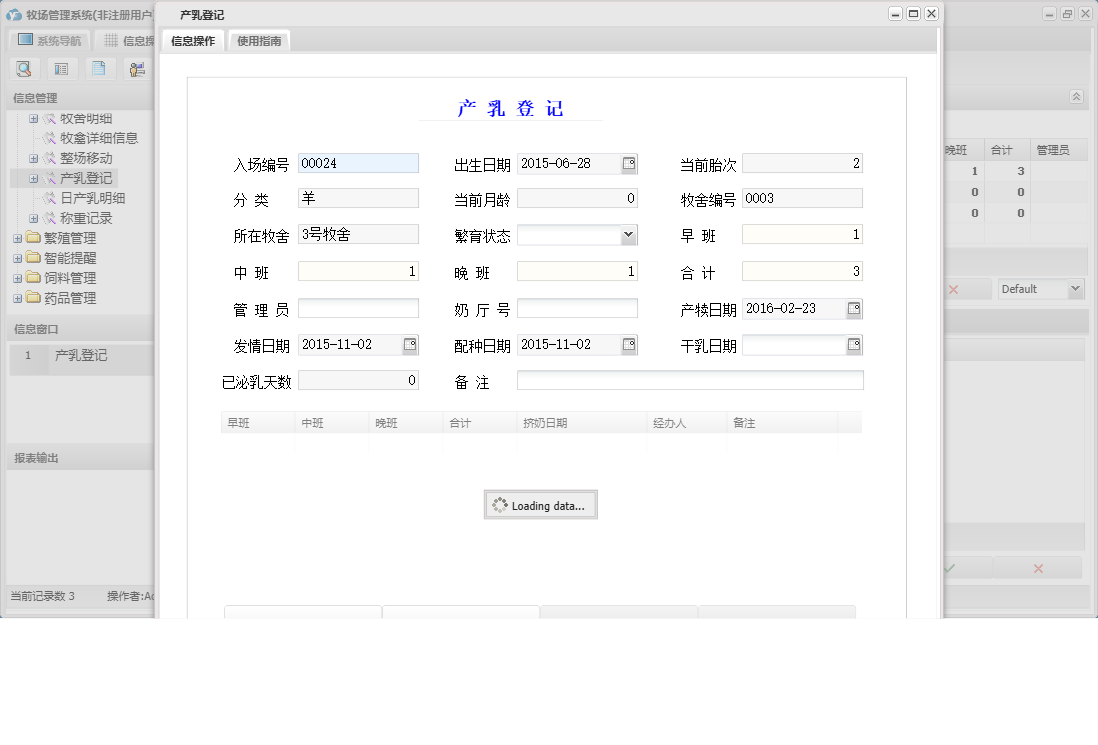
Task: Open the calendar picker for 发情日期
Action: pyautogui.click(x=409, y=343)
